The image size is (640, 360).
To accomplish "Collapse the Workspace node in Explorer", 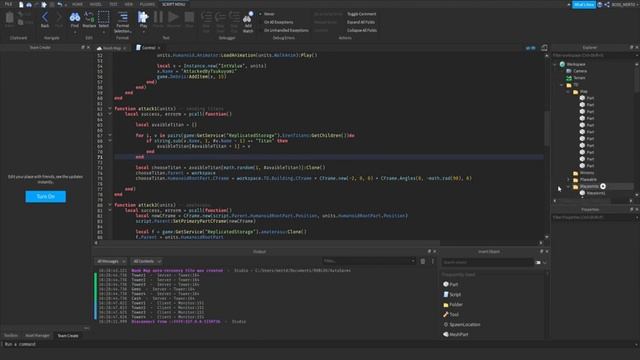I will coord(555,64).
